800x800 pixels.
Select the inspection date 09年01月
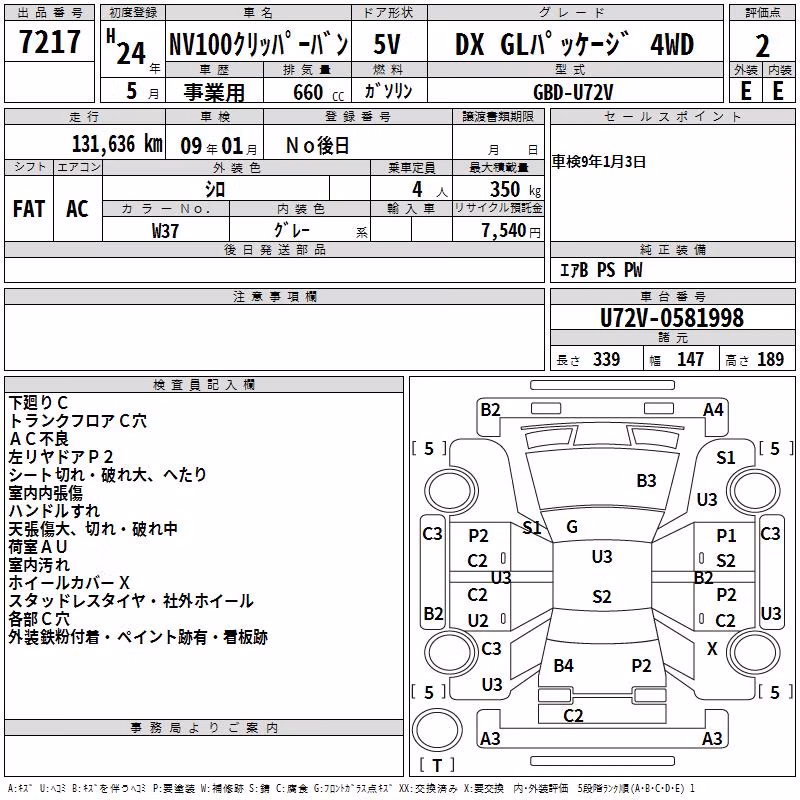219,146
